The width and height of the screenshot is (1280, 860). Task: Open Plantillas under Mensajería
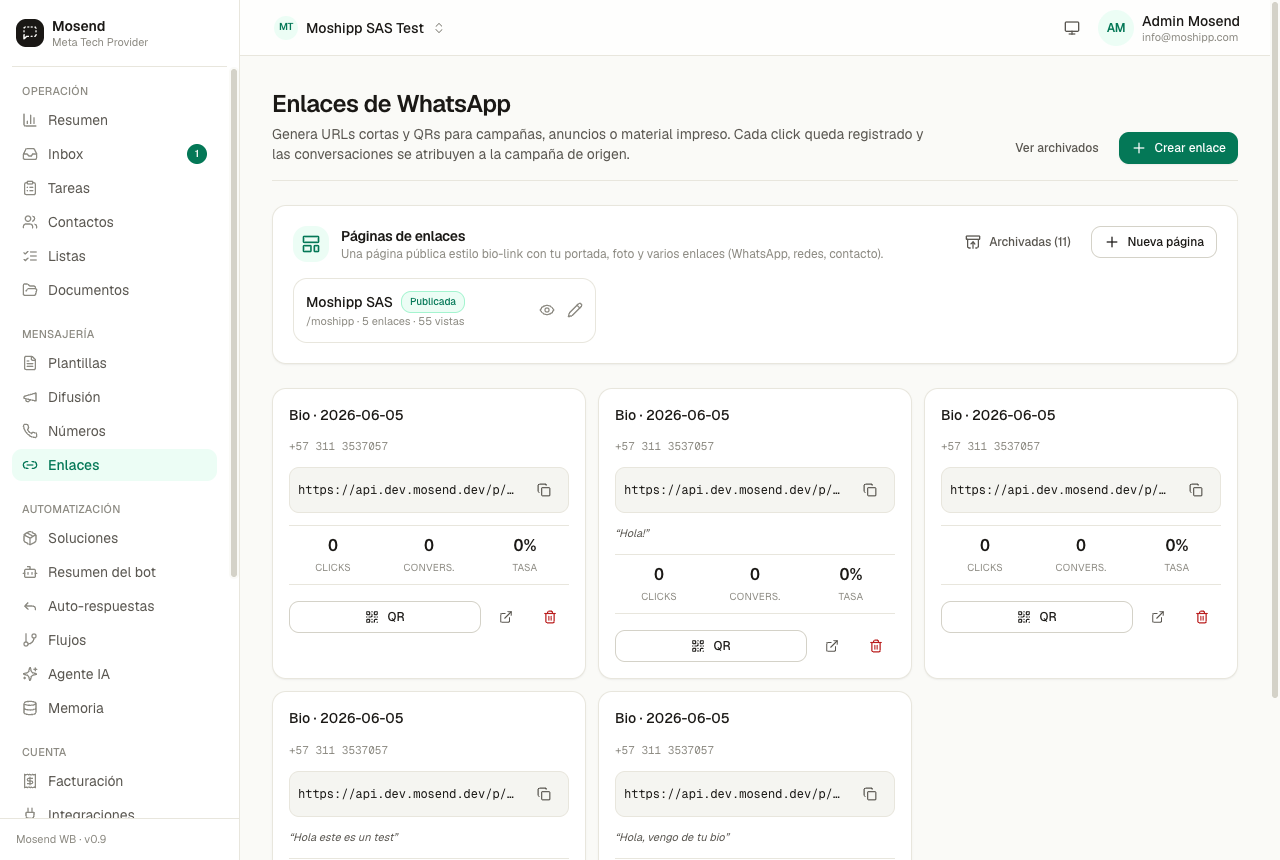point(114,363)
